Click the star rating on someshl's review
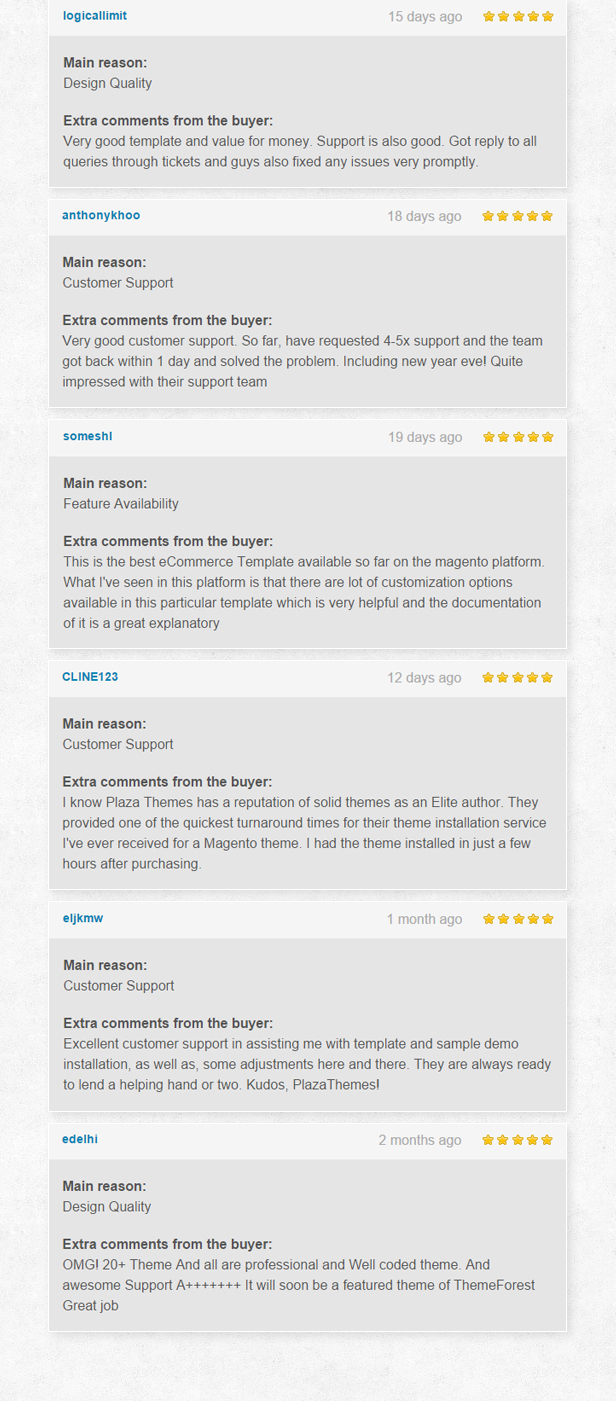Screen dimensions: 616x1401 click(x=518, y=437)
